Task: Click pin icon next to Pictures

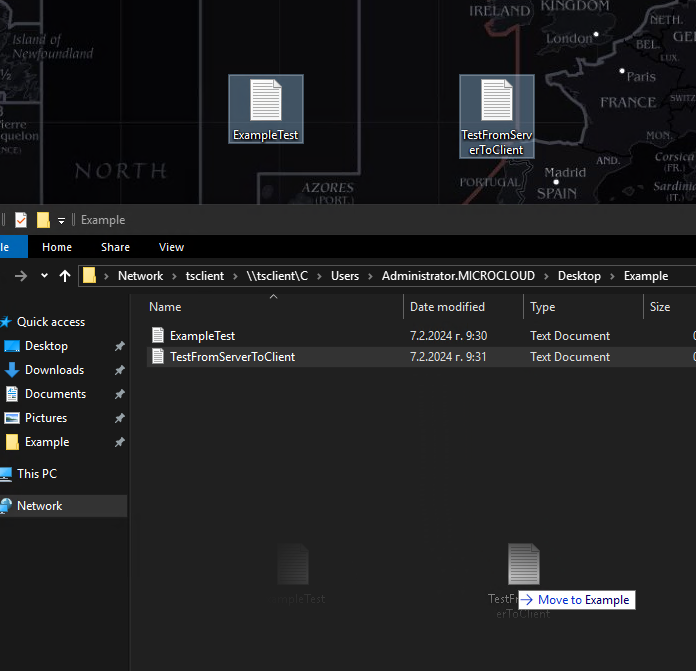Action: 120,418
